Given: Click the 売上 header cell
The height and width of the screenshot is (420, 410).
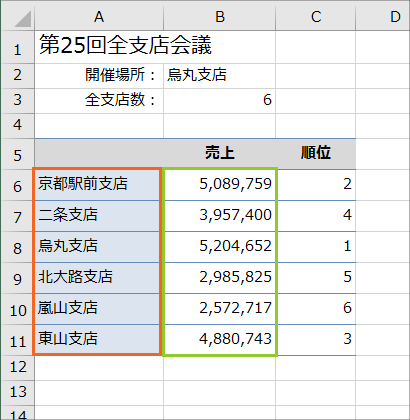Looking at the screenshot, I should click(220, 154).
